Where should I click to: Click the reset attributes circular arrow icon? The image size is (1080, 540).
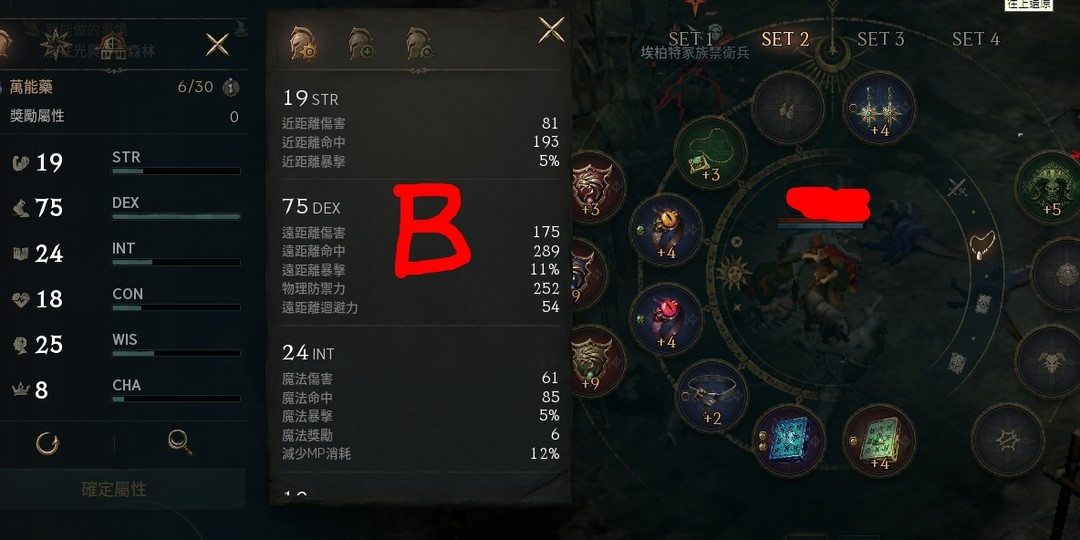click(48, 442)
